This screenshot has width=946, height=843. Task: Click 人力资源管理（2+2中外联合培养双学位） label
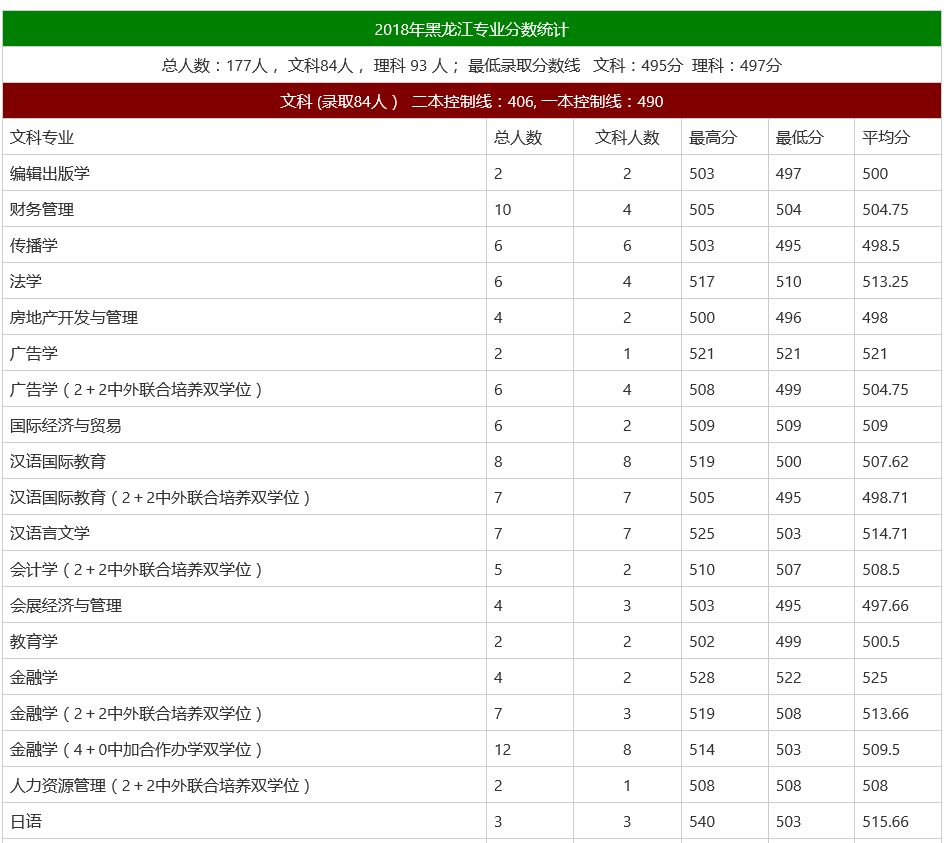coord(160,785)
